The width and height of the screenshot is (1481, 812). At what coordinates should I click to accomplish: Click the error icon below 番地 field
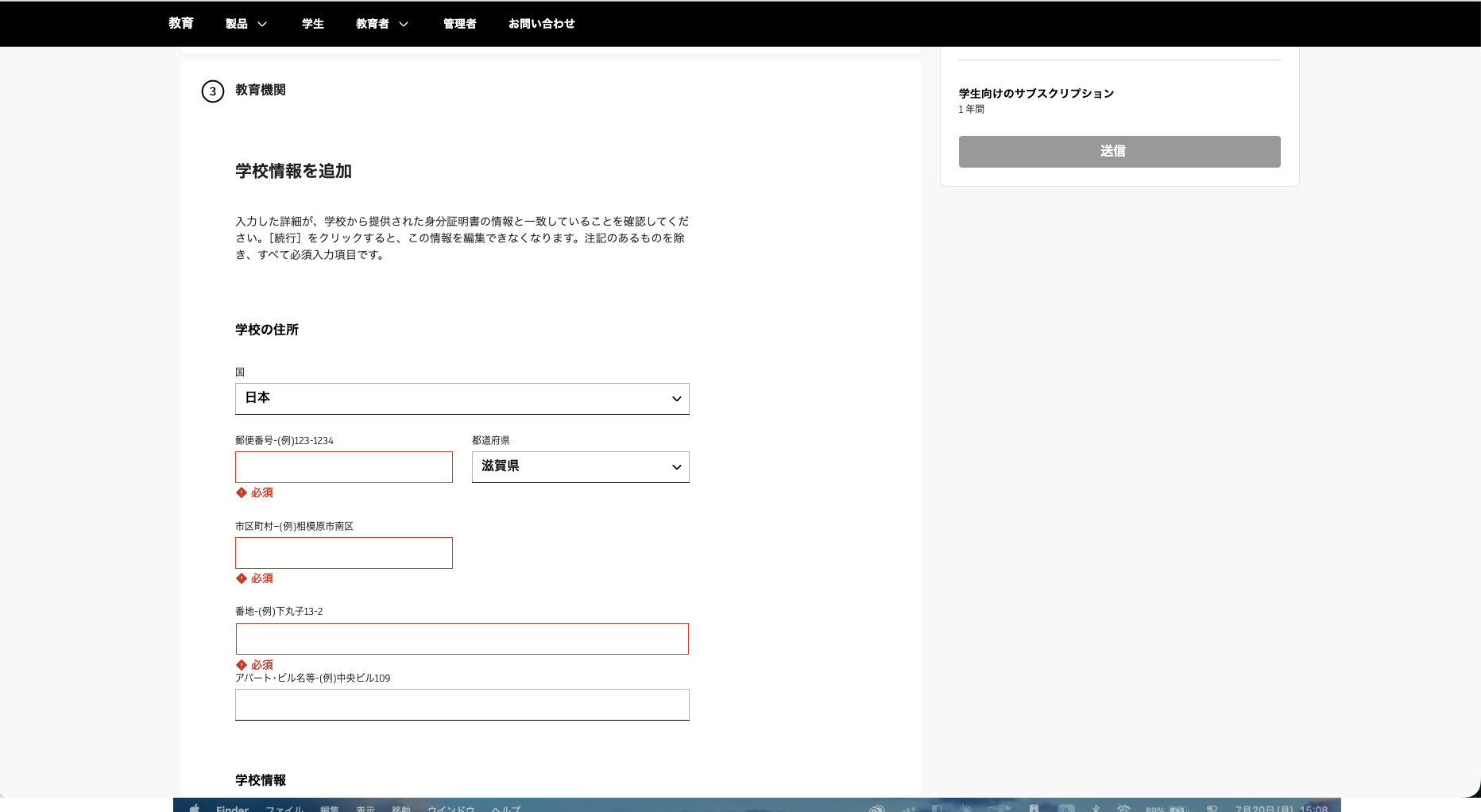click(242, 665)
